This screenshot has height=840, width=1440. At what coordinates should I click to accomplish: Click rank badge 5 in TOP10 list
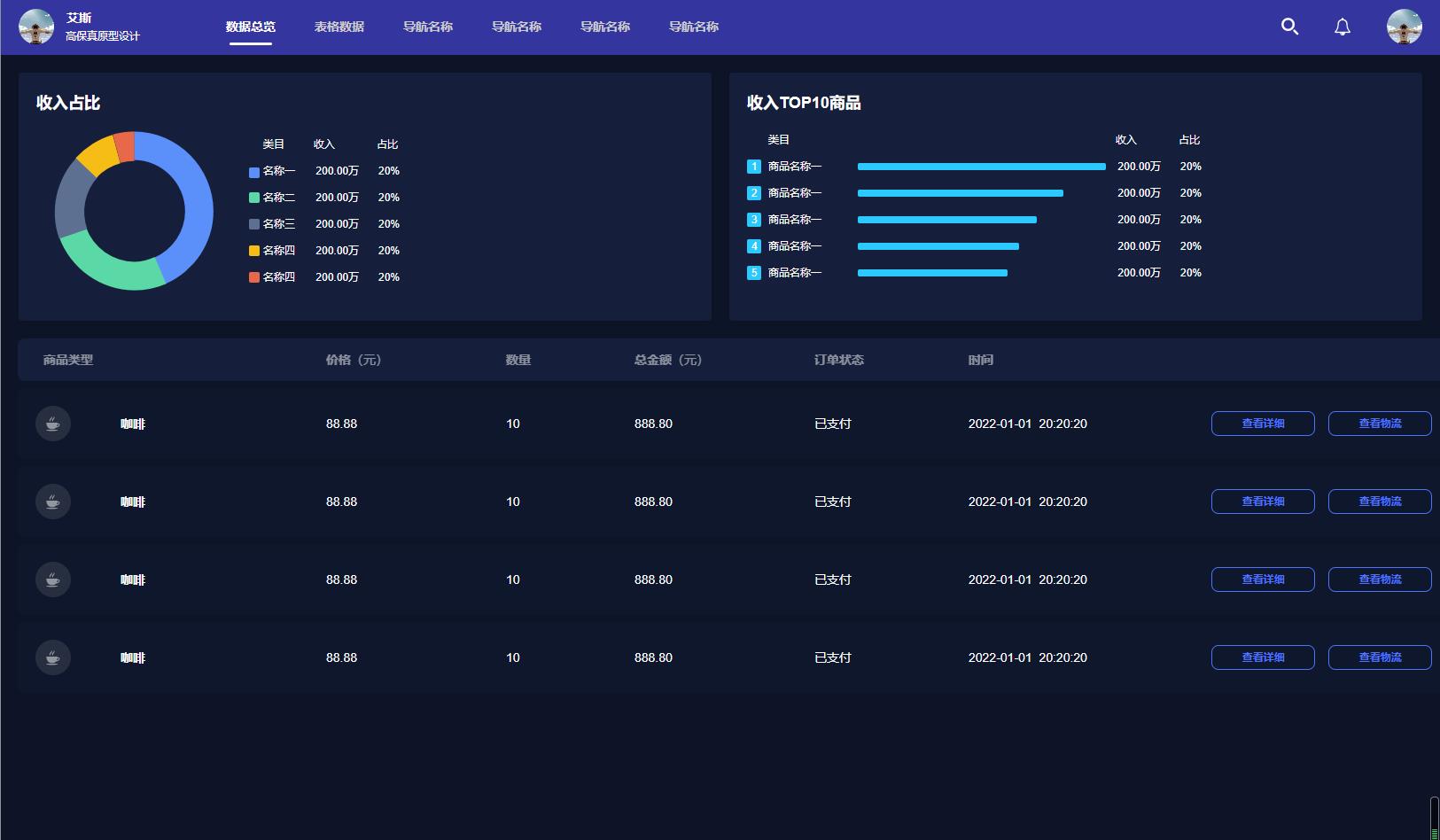click(x=754, y=273)
